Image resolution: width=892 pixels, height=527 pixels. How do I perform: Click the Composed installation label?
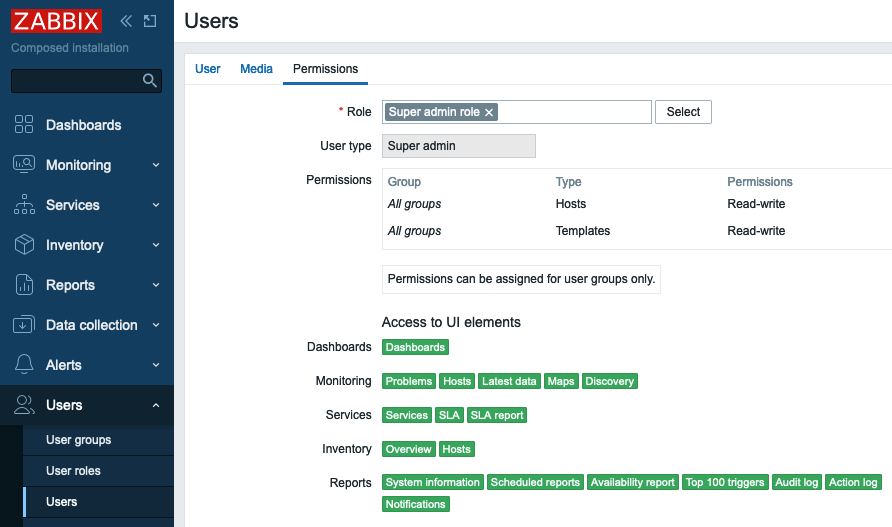[x=70, y=48]
